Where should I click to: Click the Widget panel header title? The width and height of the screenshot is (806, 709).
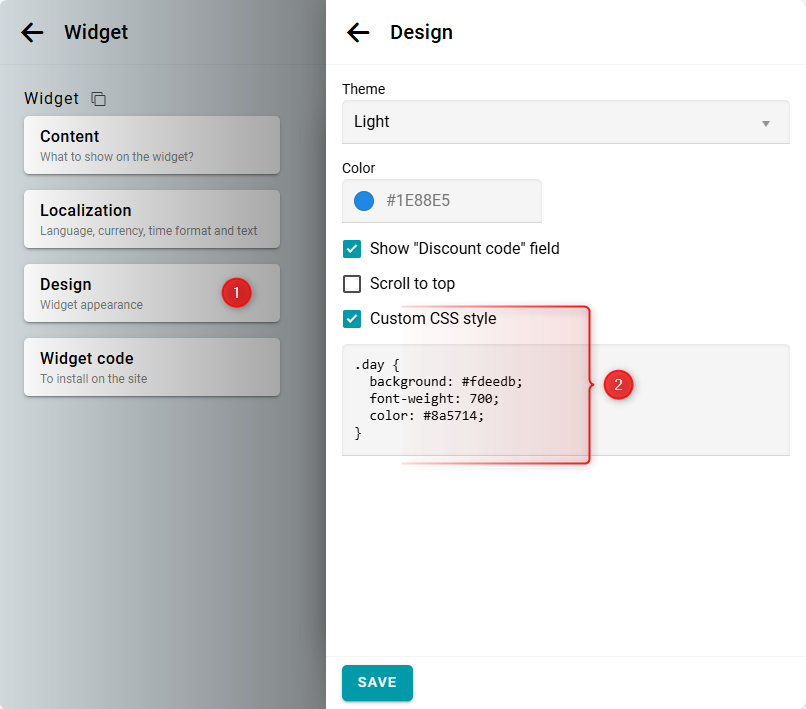pos(96,32)
